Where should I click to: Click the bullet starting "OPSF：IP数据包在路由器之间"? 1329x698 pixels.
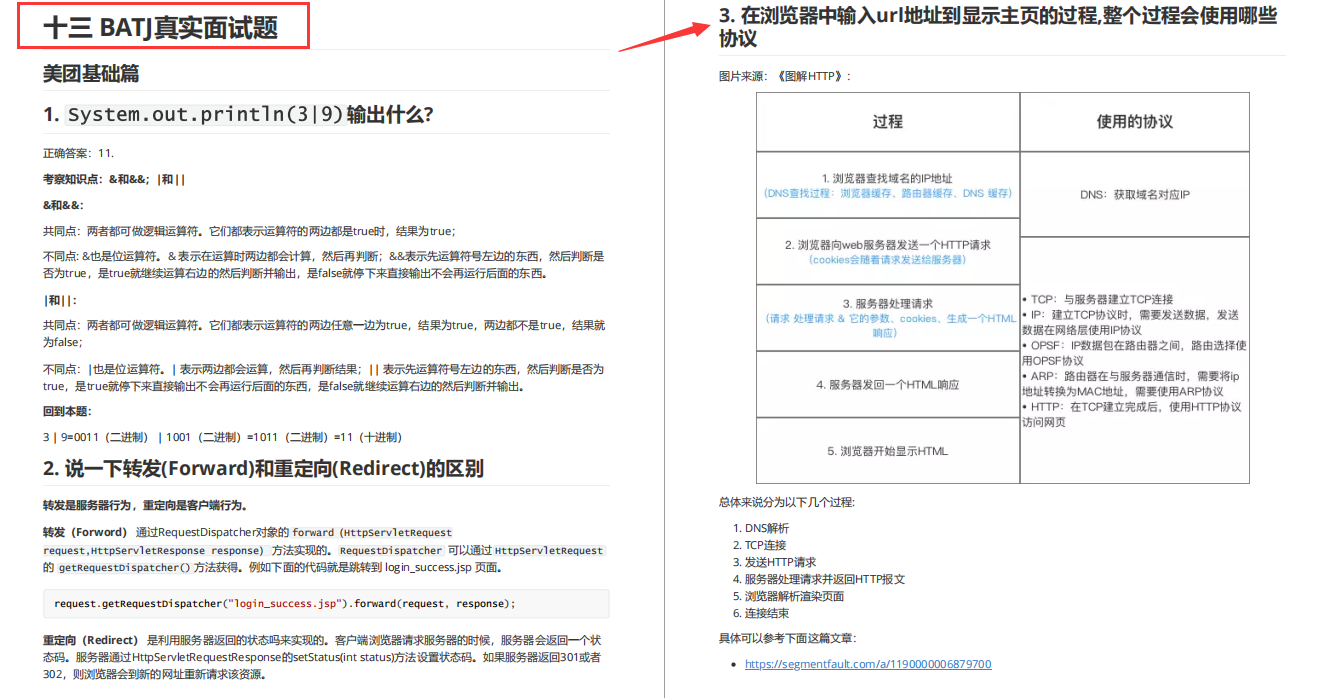[1134, 352]
